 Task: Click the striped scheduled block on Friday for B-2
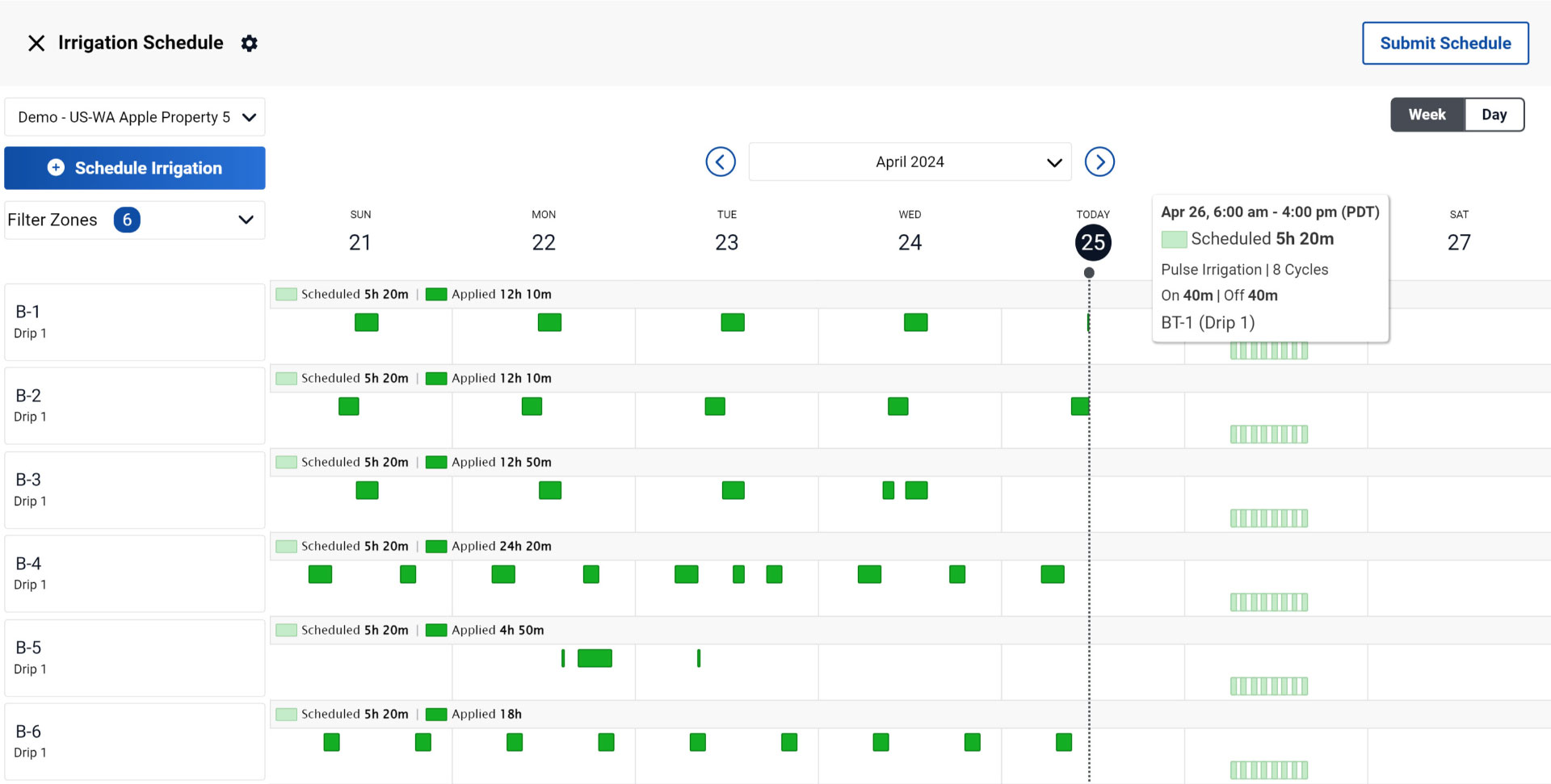1269,434
